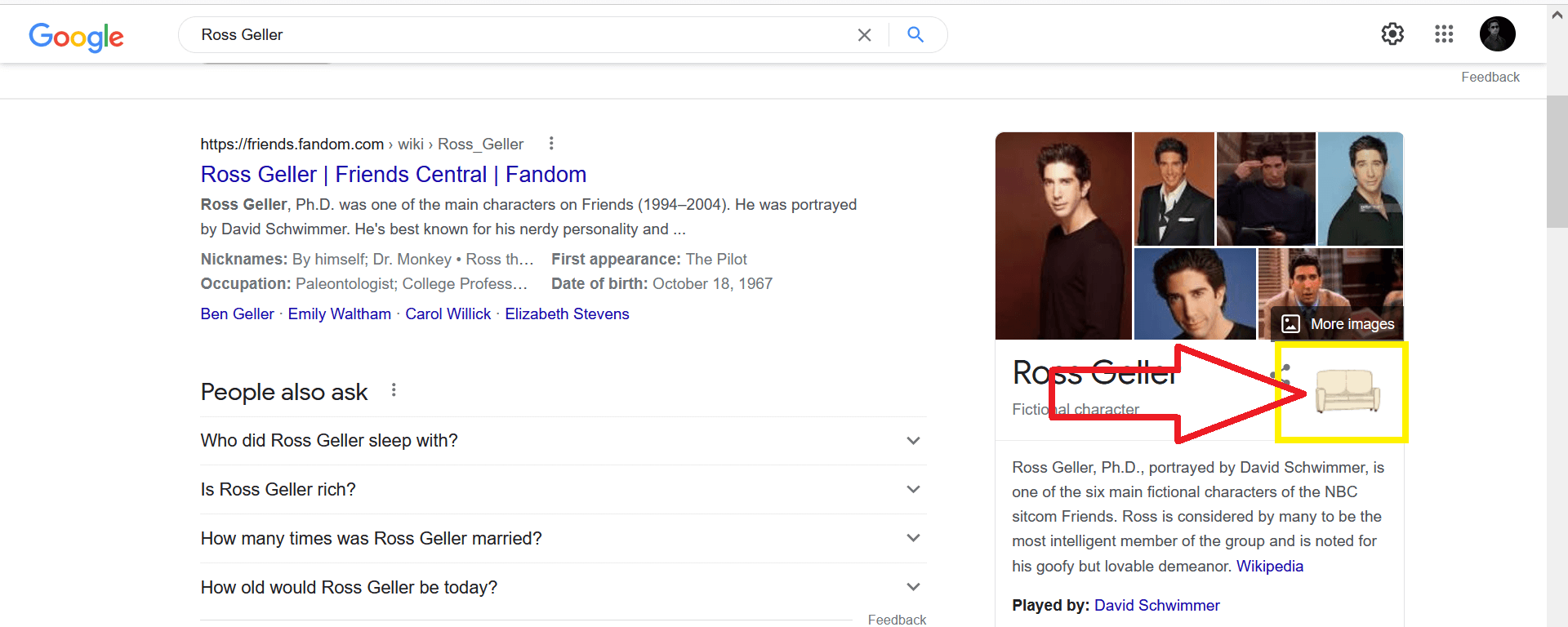Expand 'Is Ross Geller rich?' question

click(563, 490)
